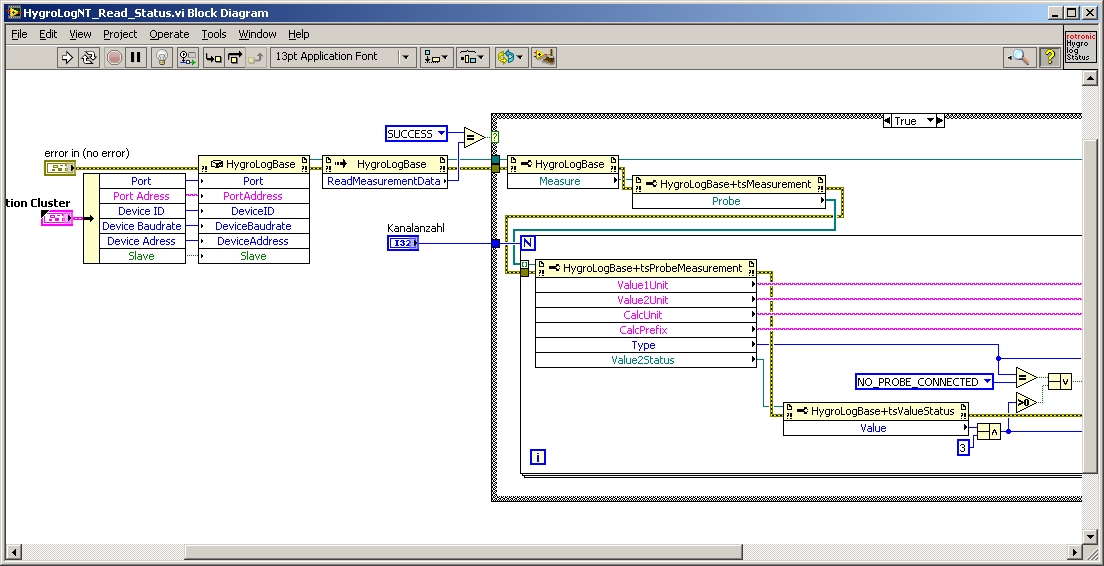Click the rotronic VI icon pane
Viewport: 1104px width, 566px height.
click(1079, 45)
